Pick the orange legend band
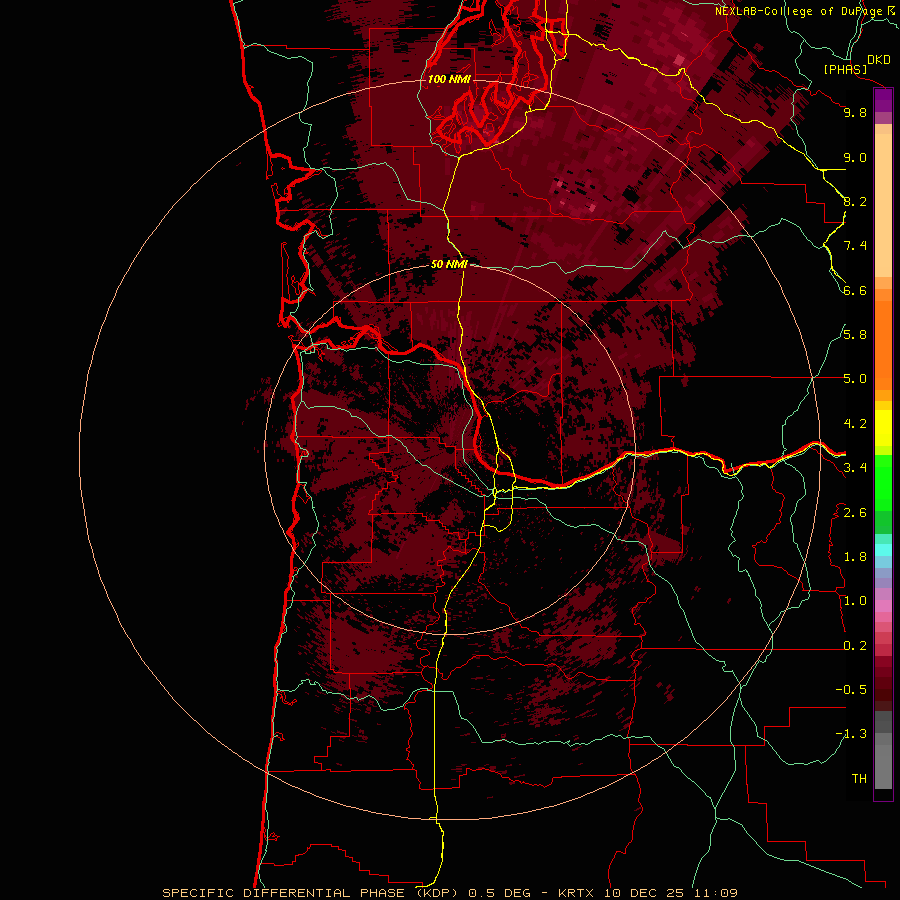This screenshot has height=900, width=900. pos(883,345)
